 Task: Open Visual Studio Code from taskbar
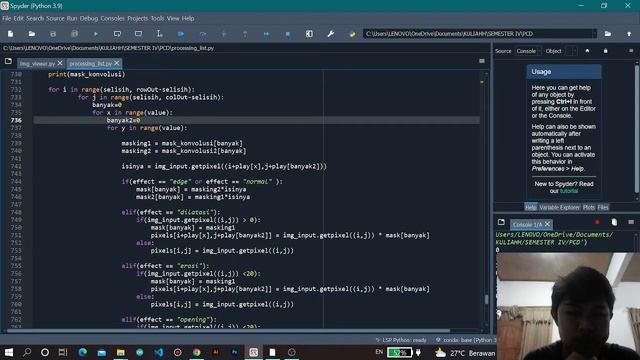pyautogui.click(x=159, y=352)
